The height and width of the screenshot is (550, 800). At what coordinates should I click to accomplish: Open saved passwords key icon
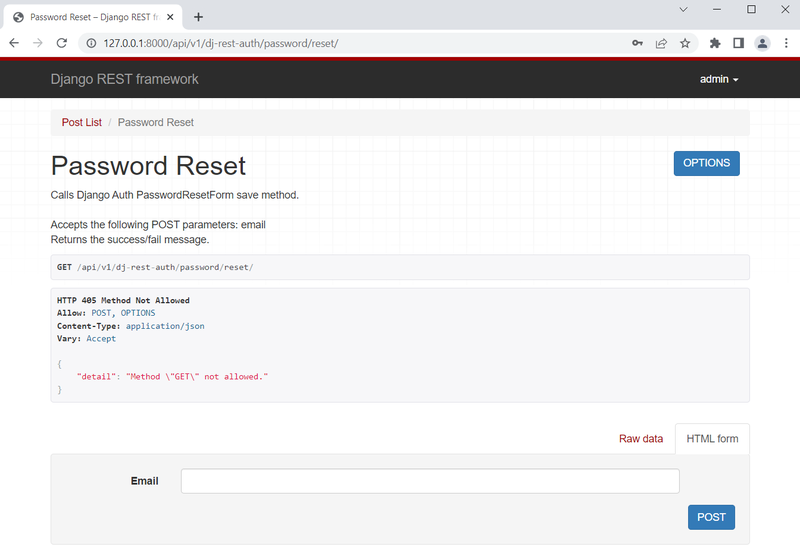point(637,43)
